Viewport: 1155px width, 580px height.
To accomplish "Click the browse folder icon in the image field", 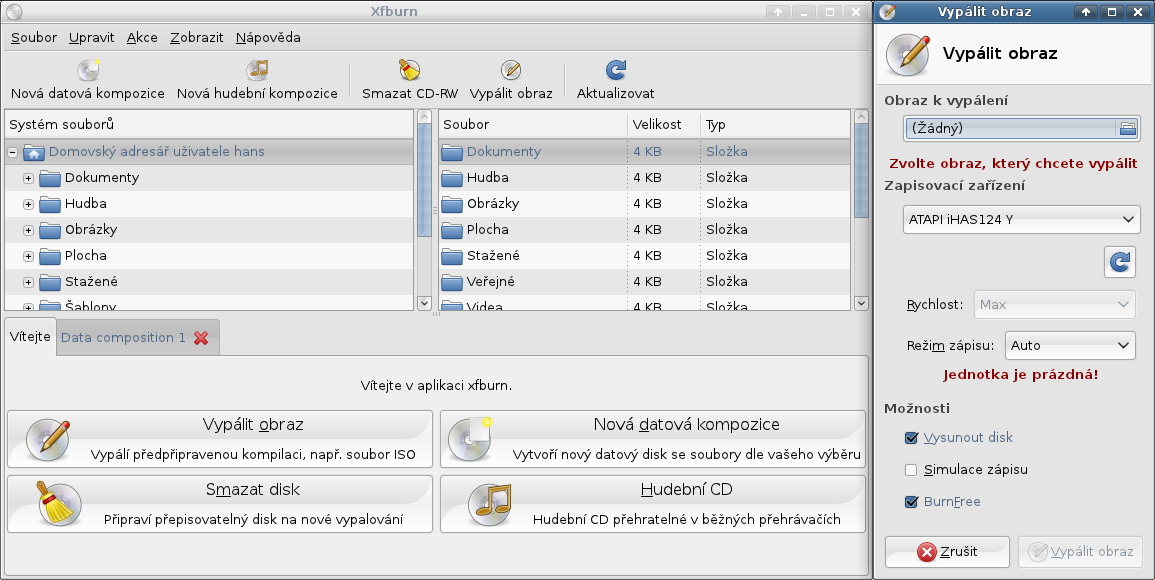I will pos(1128,128).
